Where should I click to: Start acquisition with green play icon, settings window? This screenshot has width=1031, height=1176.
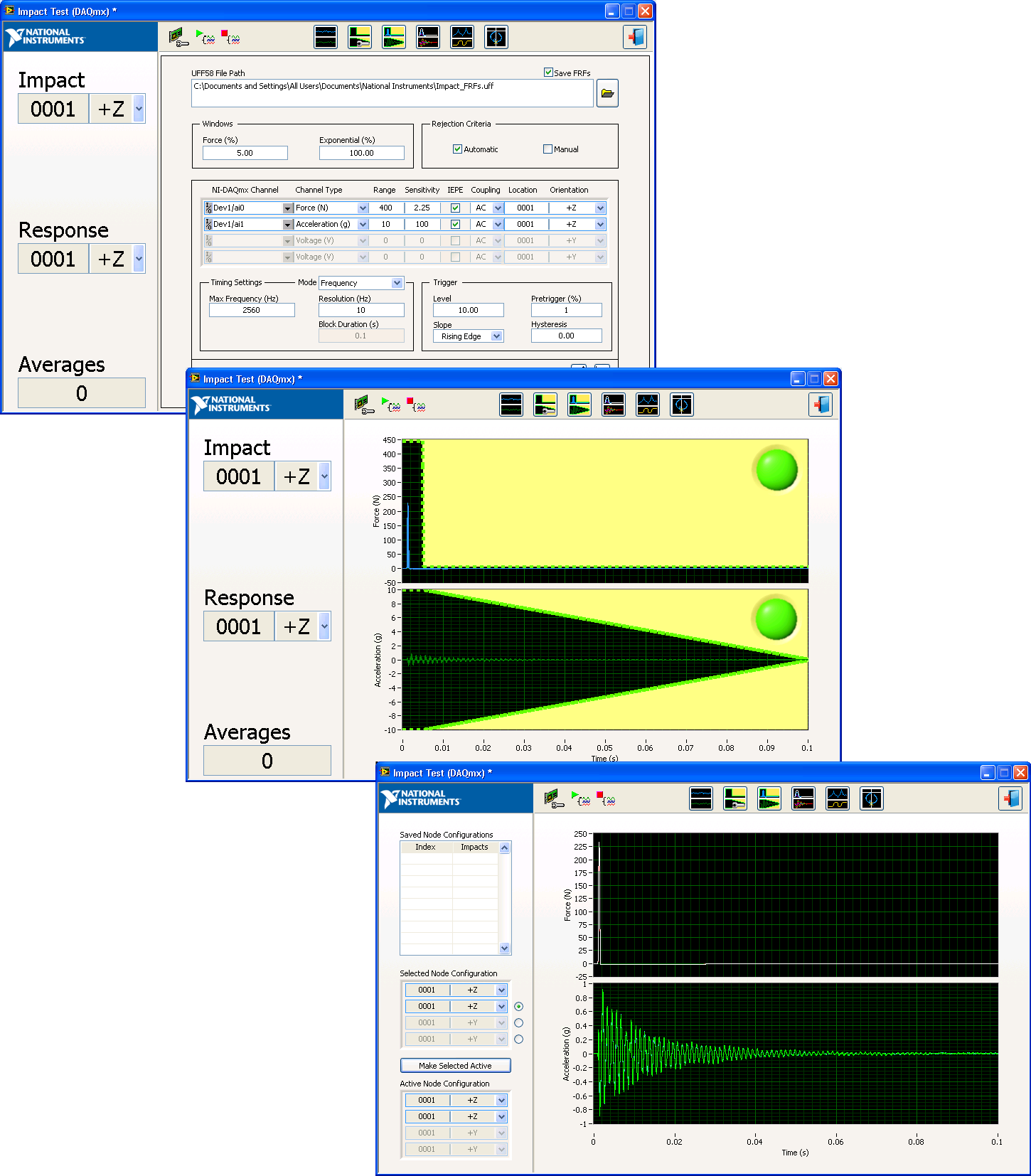205,38
